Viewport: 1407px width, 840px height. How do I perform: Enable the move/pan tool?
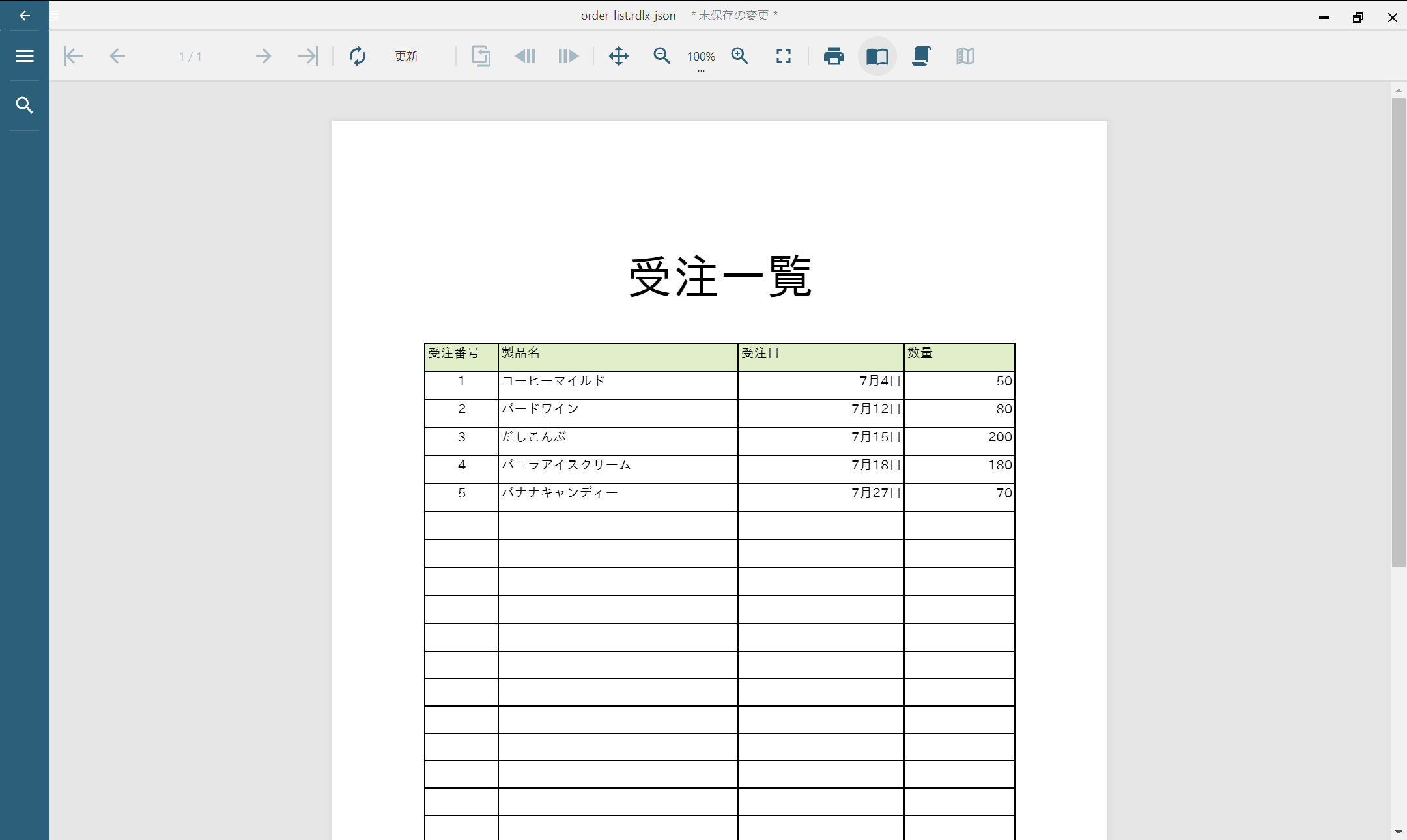[619, 56]
